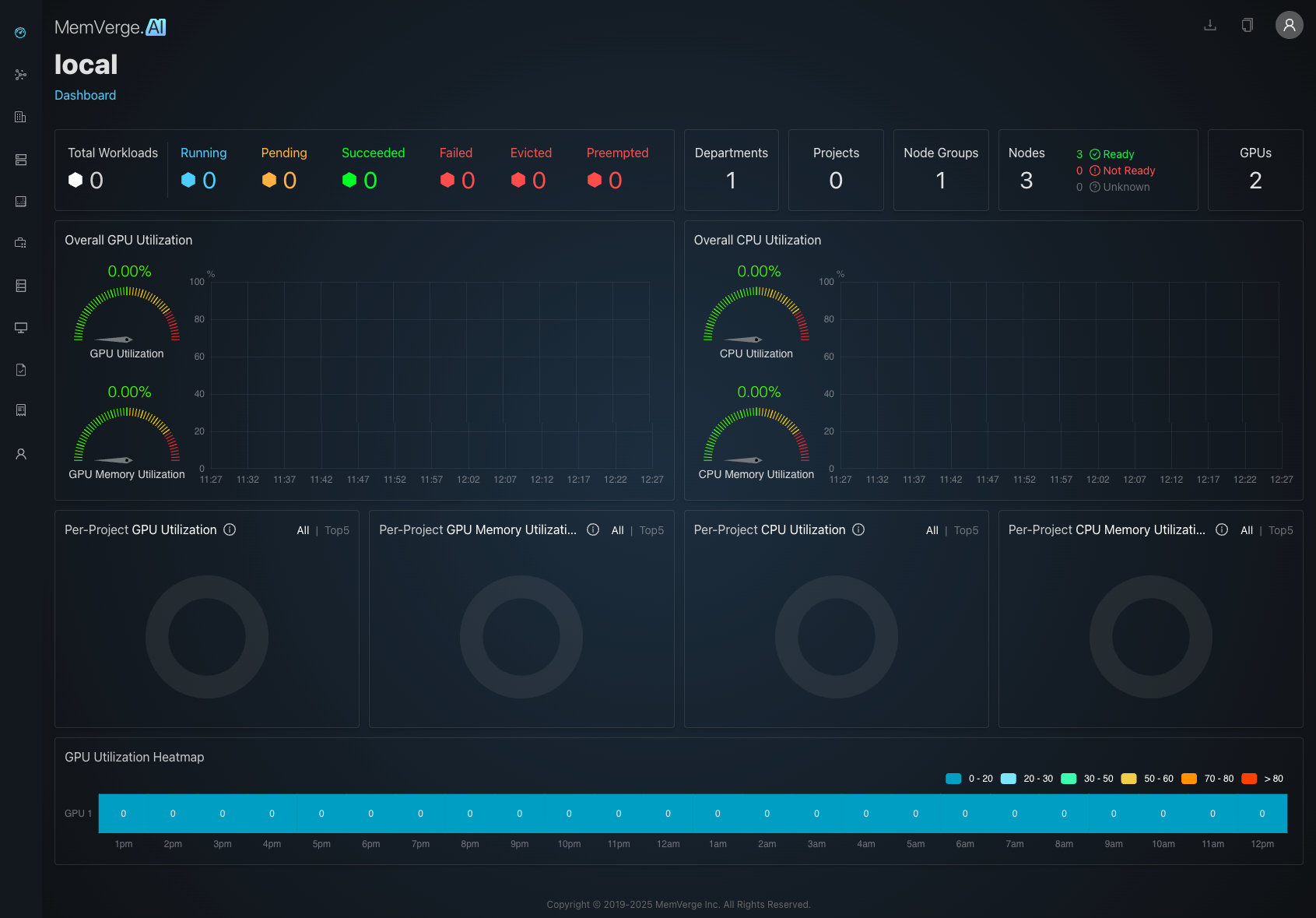Click the building icon in the sidebar
The width and height of the screenshot is (1316, 918).
(21, 117)
